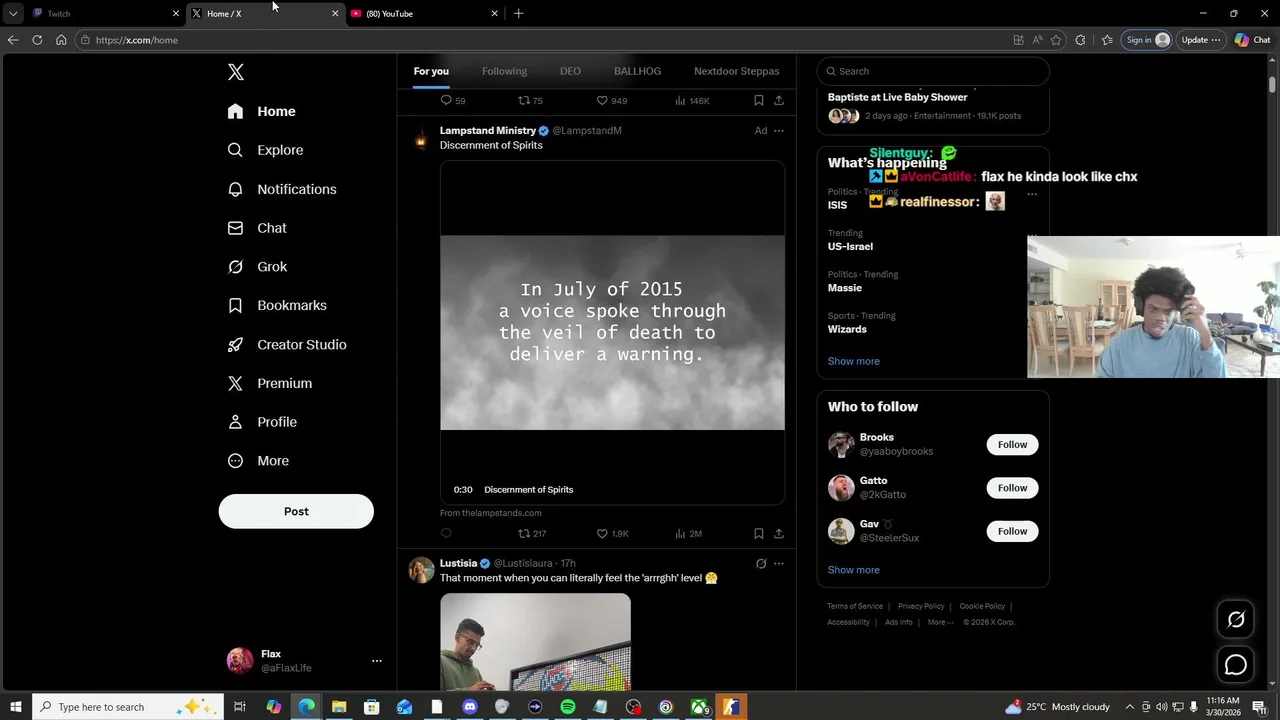Click the browser address bar
Image resolution: width=1280 pixels, height=720 pixels.
[540, 40]
